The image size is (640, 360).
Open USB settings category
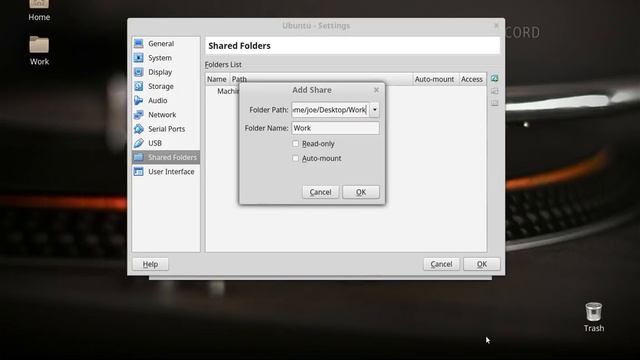click(166, 143)
